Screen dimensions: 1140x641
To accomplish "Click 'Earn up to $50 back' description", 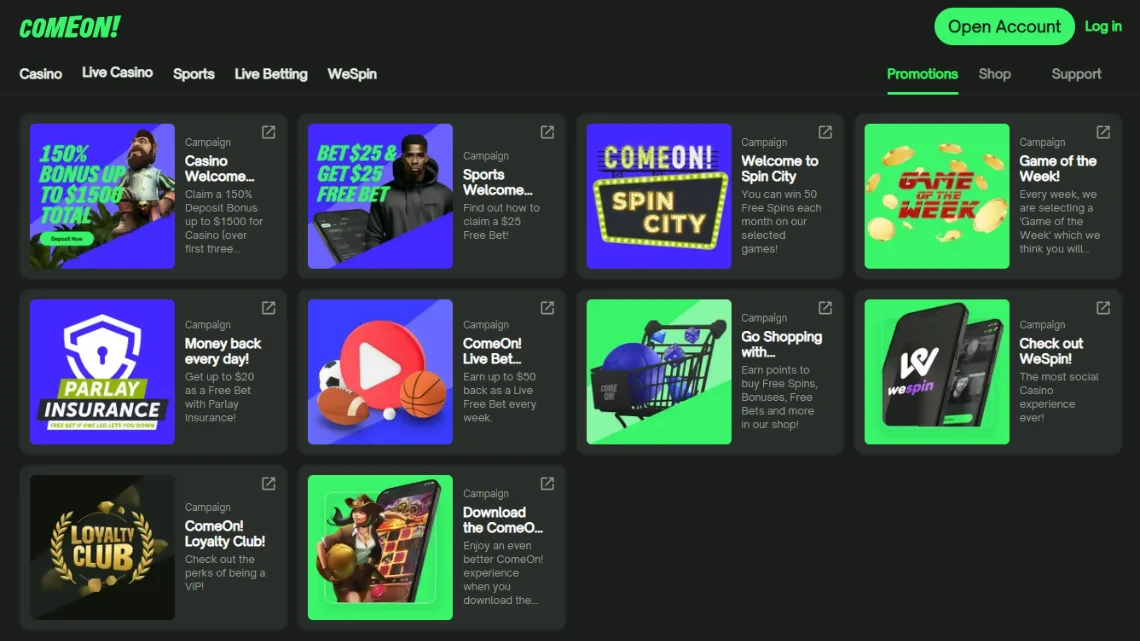I will click(499, 398).
